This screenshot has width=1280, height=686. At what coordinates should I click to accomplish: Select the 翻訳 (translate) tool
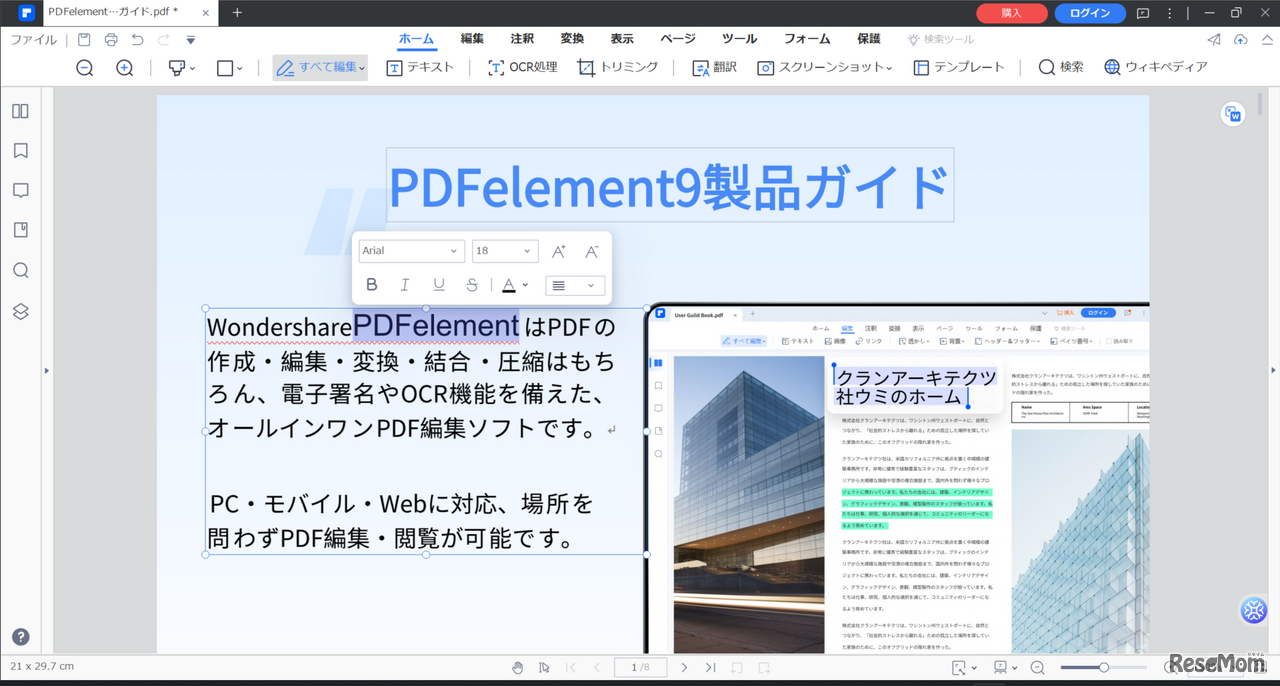(713, 67)
